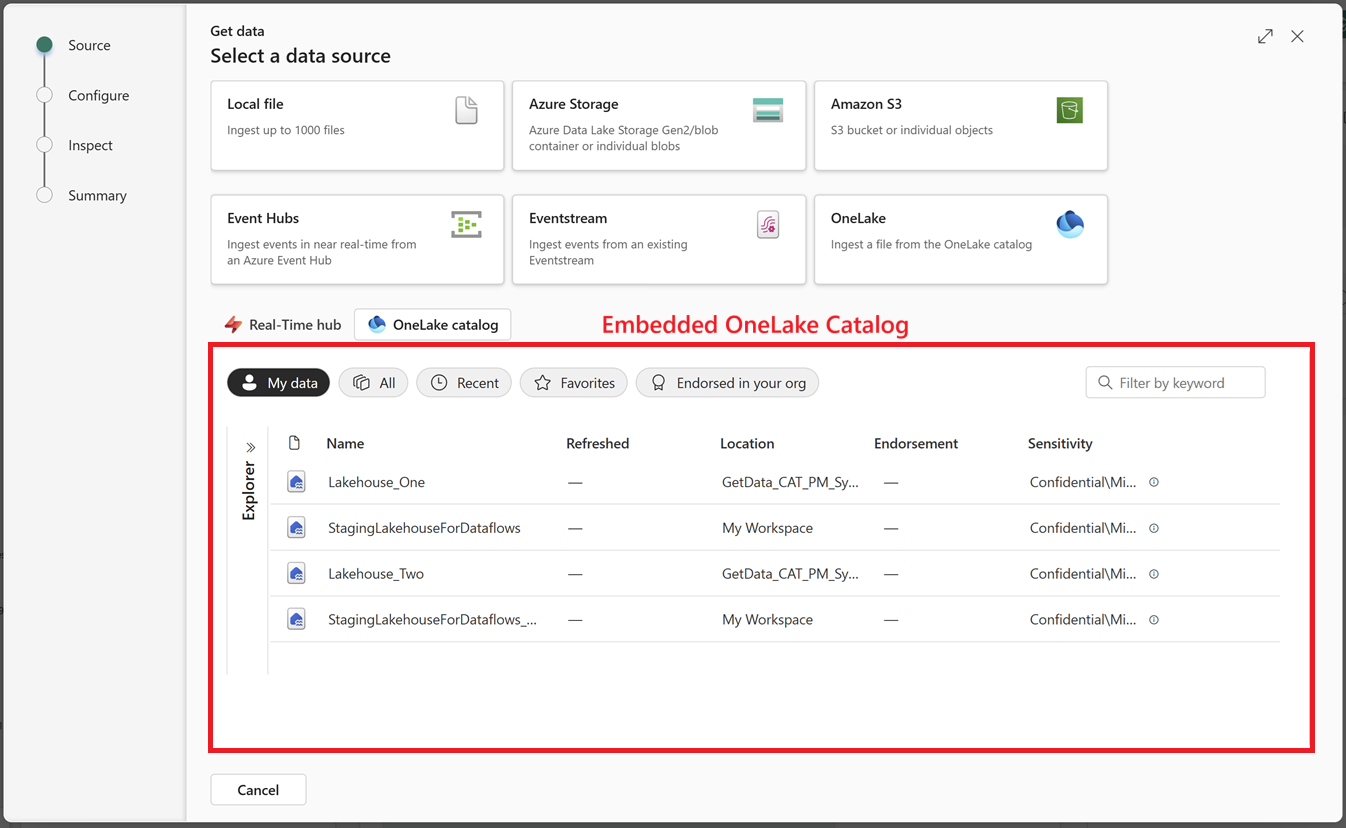
Task: Go to the Configure step
Action: pyautogui.click(x=83, y=95)
